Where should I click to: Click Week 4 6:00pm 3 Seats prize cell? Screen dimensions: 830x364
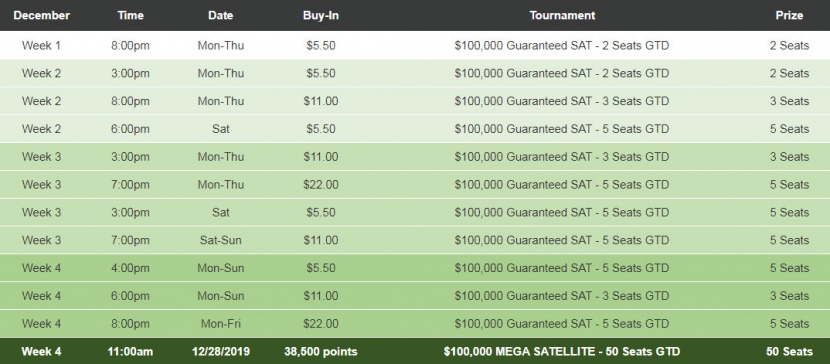[789, 296]
